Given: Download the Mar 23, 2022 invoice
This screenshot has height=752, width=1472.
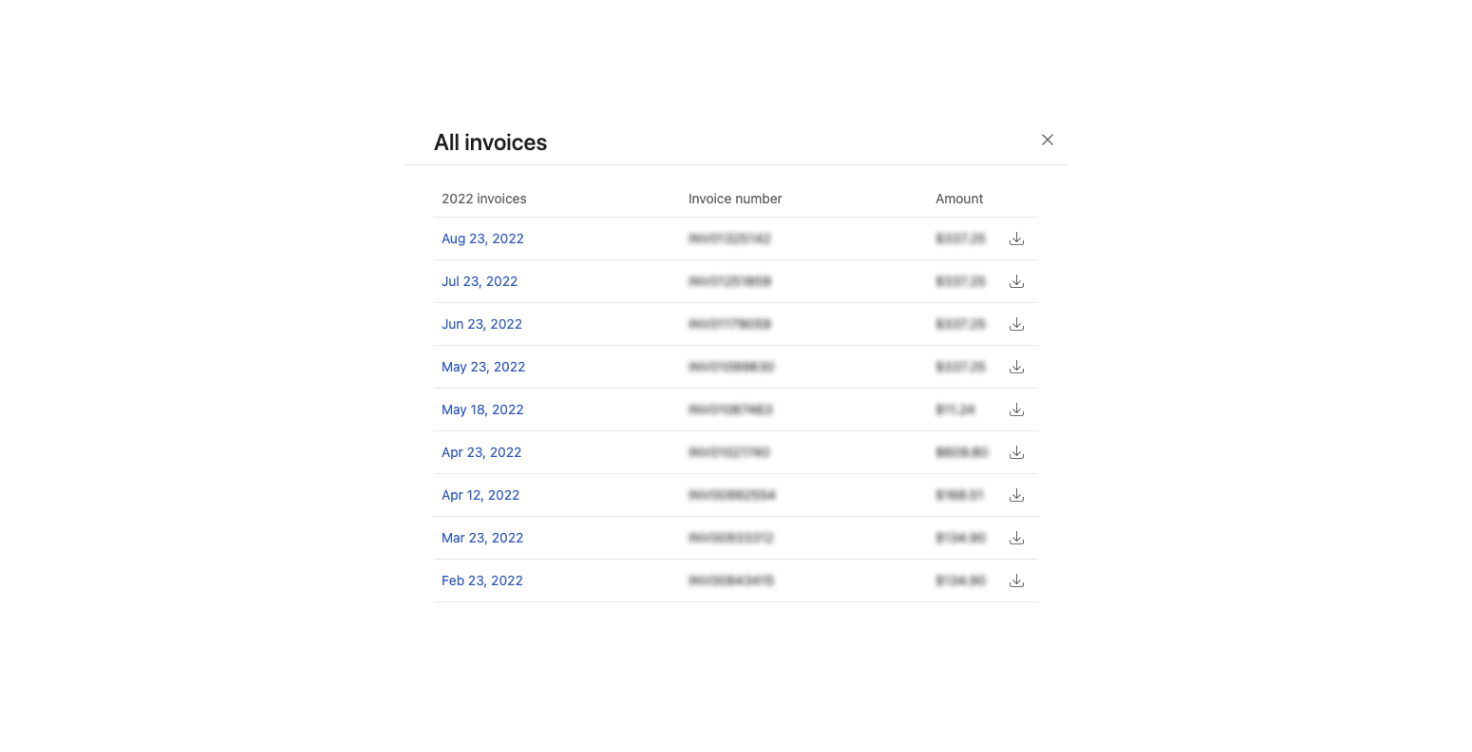Looking at the screenshot, I should pos(1016,538).
